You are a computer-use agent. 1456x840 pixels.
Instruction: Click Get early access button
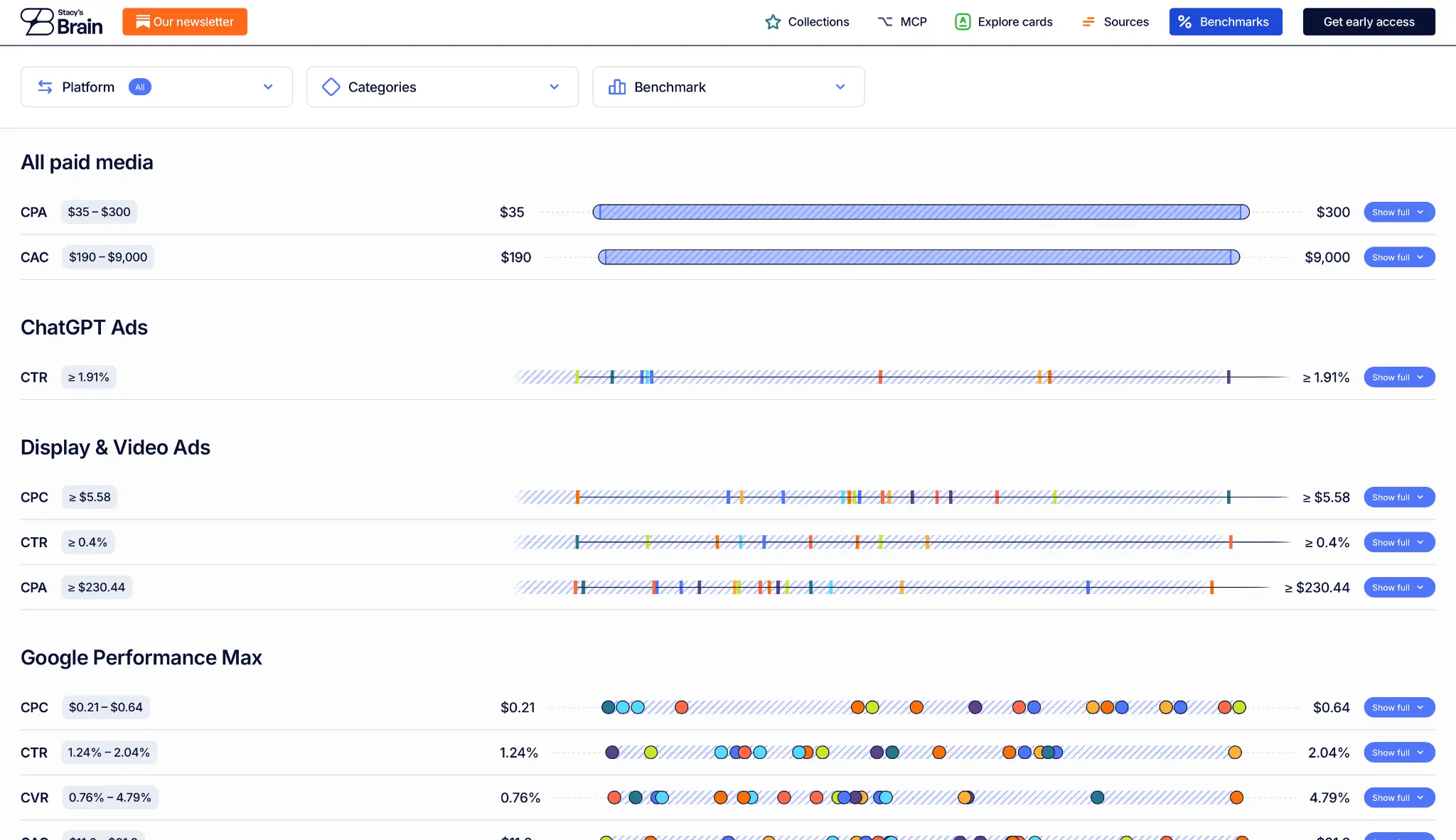click(x=1369, y=22)
